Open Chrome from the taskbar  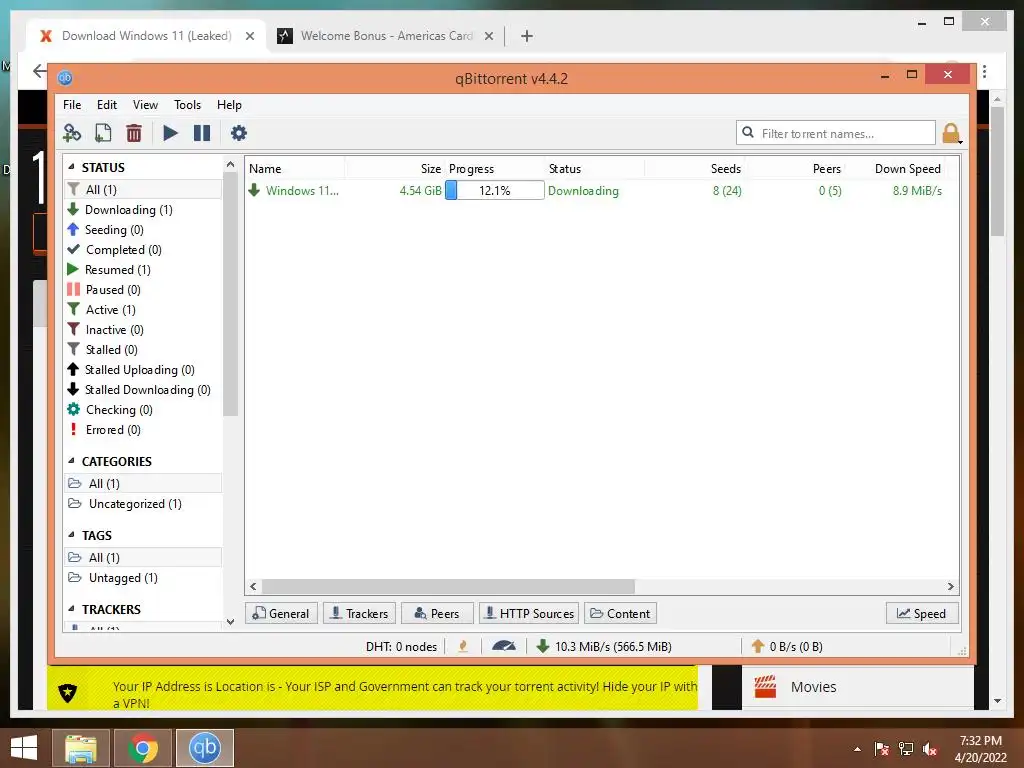[143, 748]
